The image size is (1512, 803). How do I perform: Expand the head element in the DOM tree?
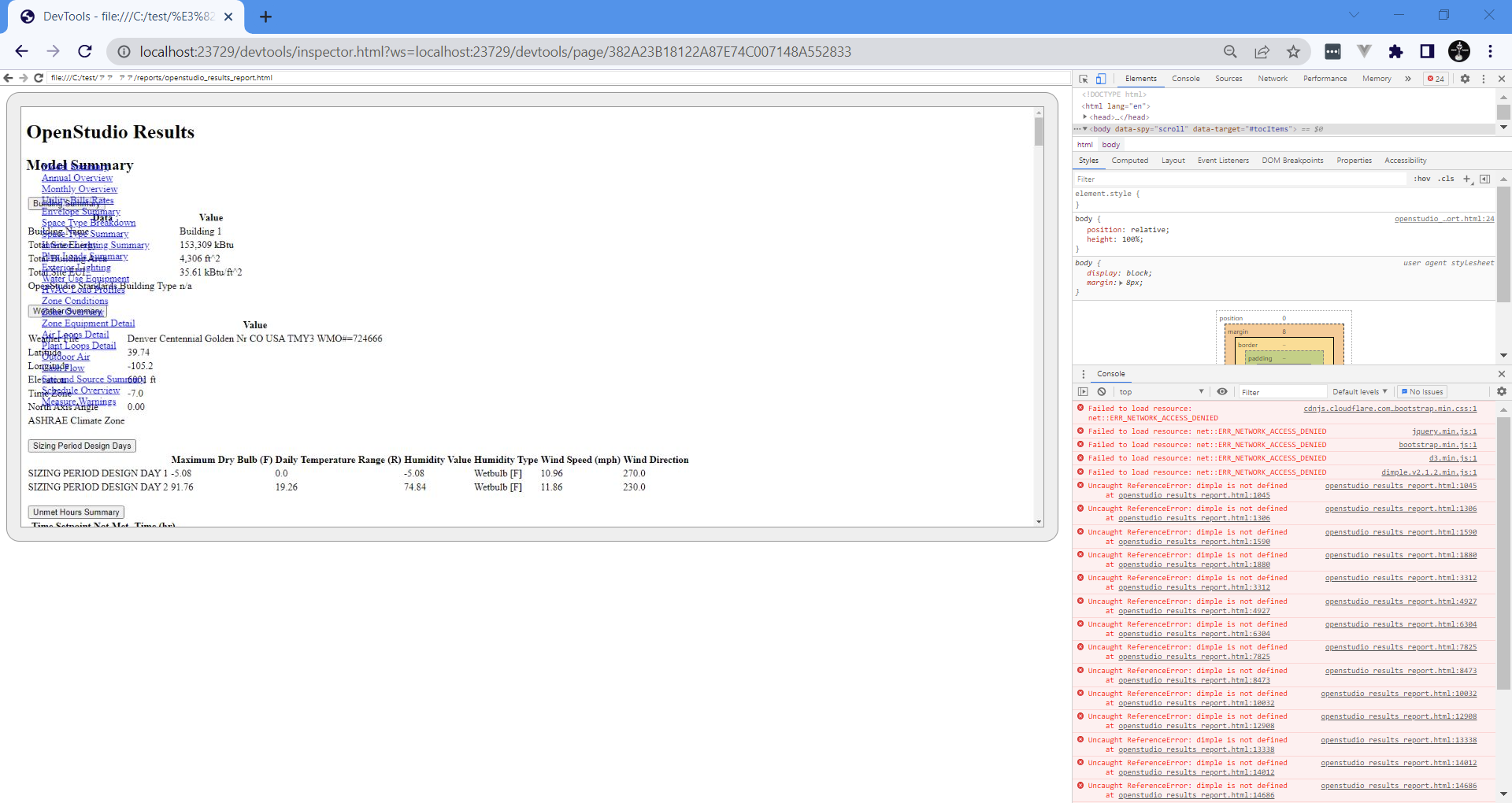coord(1086,117)
